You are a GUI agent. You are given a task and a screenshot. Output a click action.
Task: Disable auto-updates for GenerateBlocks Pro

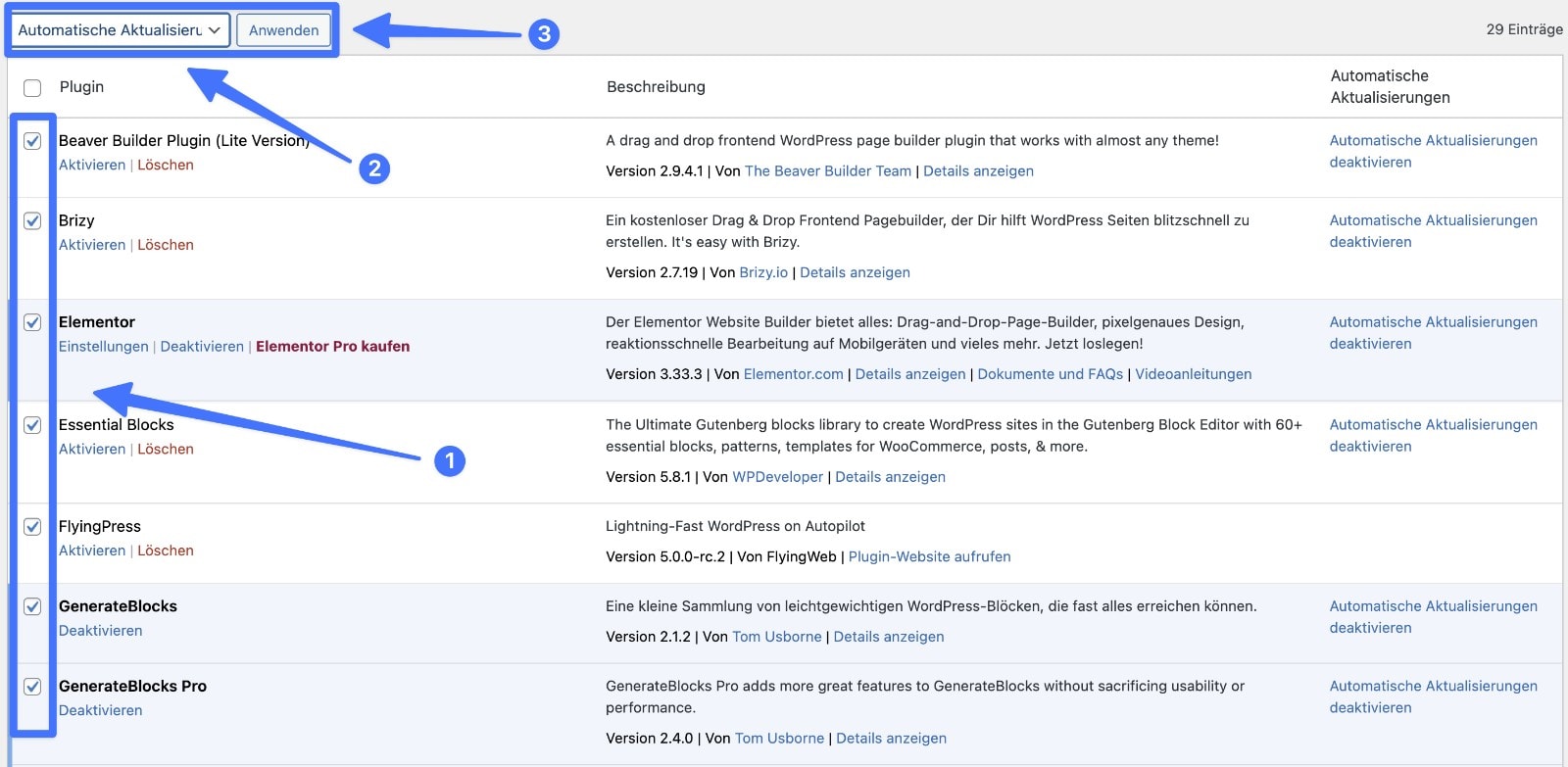[x=1434, y=697]
